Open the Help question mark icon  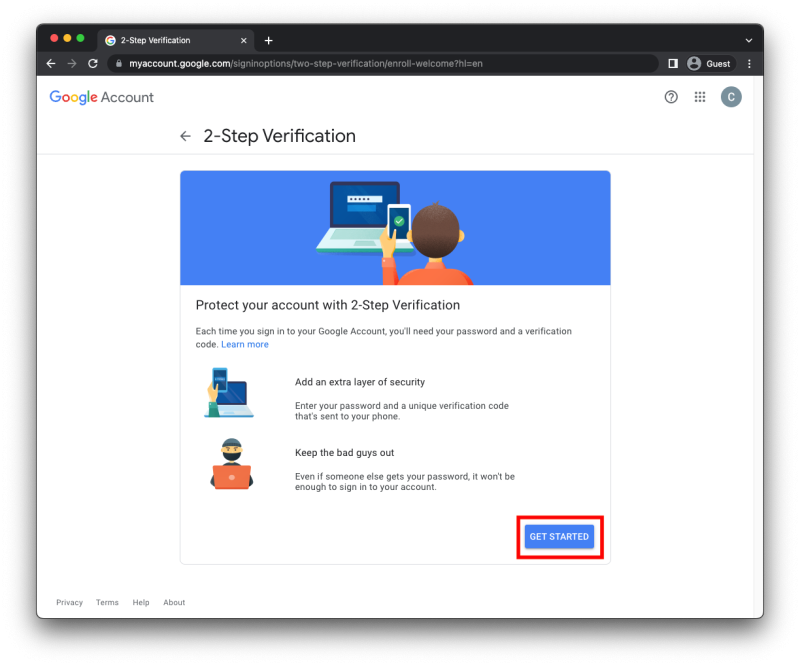click(671, 97)
